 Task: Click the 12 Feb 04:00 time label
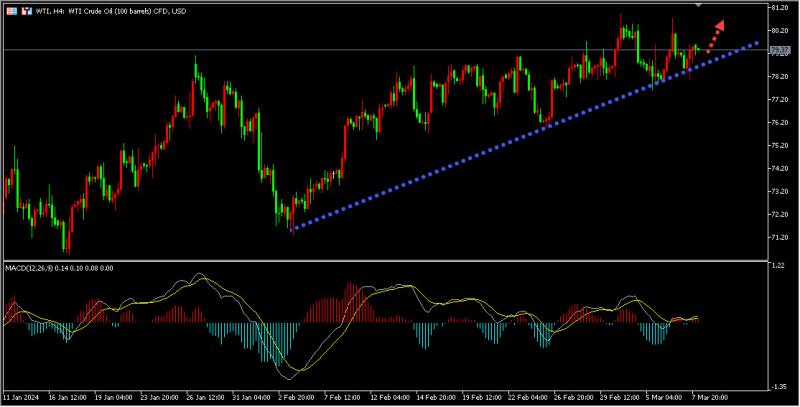click(390, 397)
